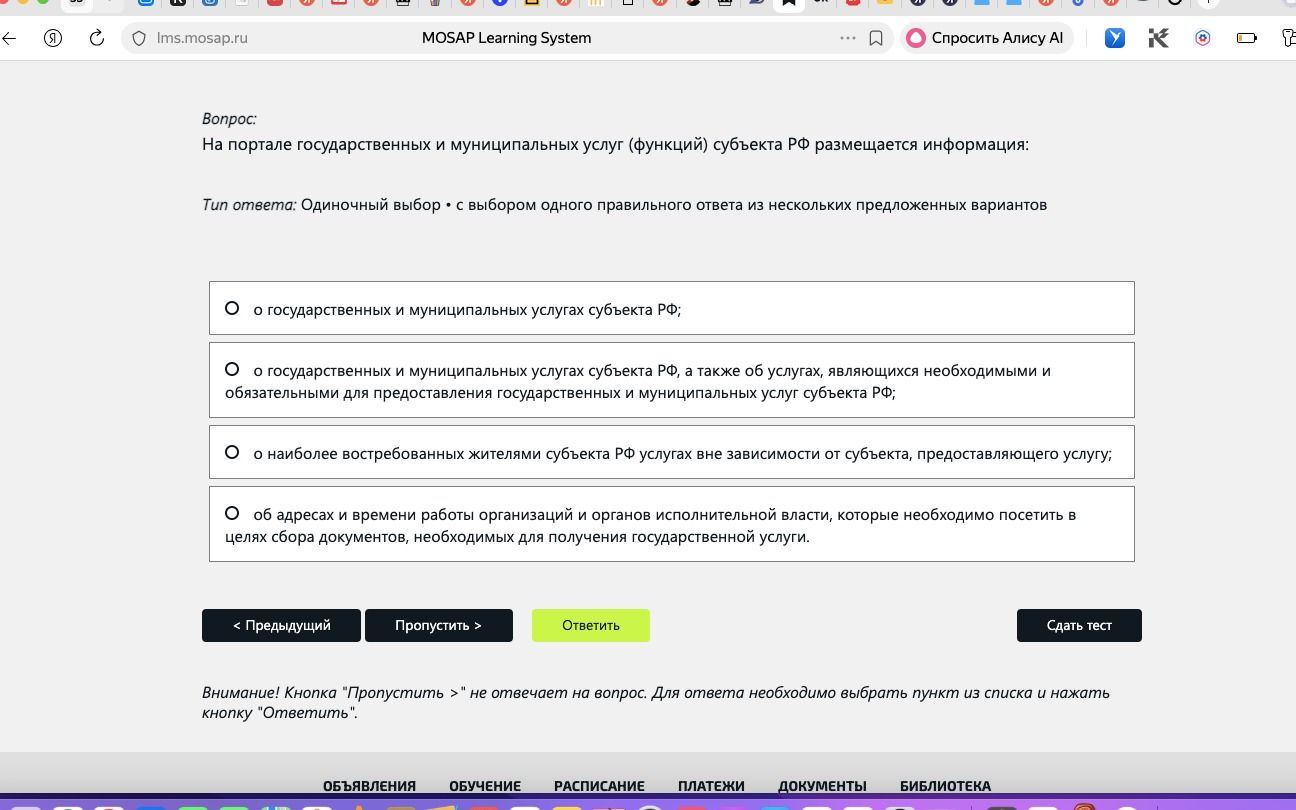This screenshot has height=810, width=1296.
Task: Click the shield protection icon in address bar
Action: [x=140, y=38]
